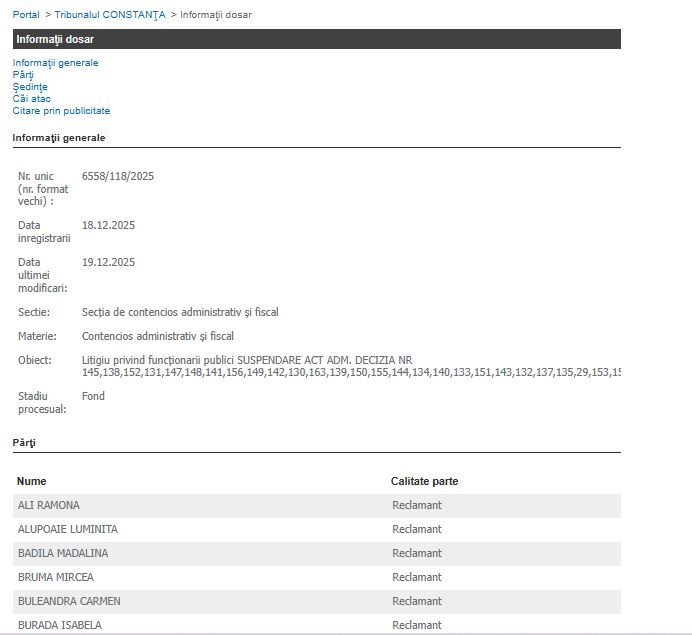Click last modified date 19.12.2025

[x=108, y=263]
